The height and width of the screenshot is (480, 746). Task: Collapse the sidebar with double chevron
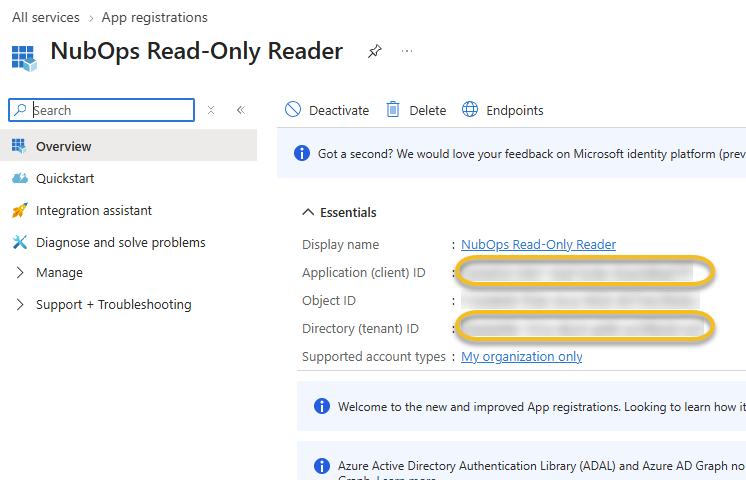click(x=241, y=110)
